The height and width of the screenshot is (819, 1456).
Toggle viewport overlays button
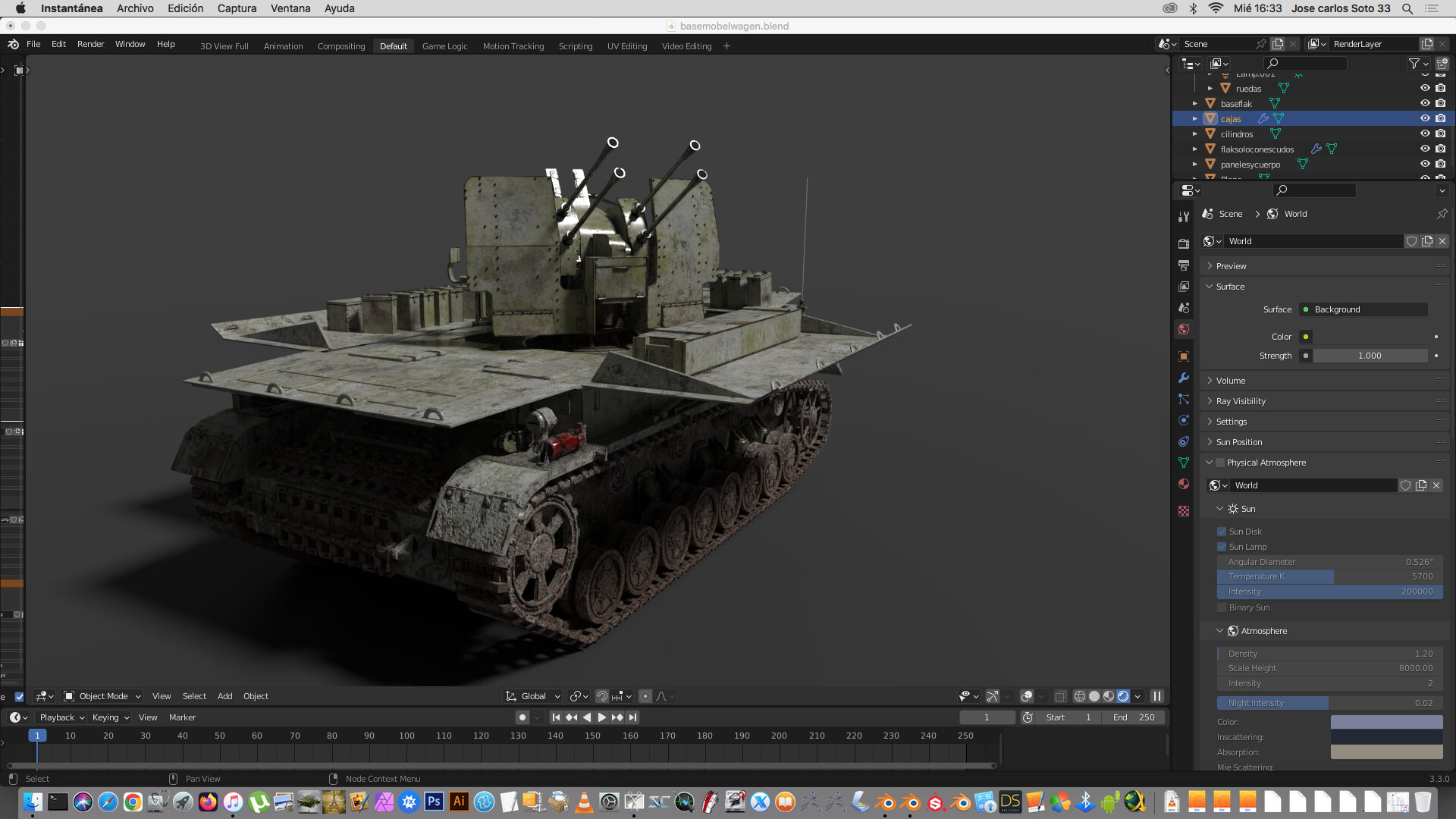[x=1027, y=696]
